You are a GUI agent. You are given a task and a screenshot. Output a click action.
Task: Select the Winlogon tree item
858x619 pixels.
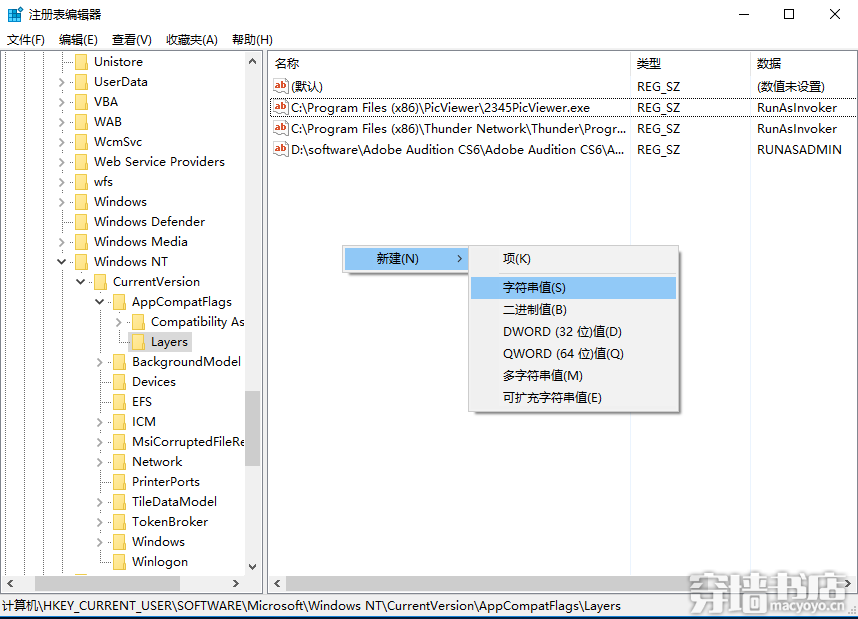160,562
